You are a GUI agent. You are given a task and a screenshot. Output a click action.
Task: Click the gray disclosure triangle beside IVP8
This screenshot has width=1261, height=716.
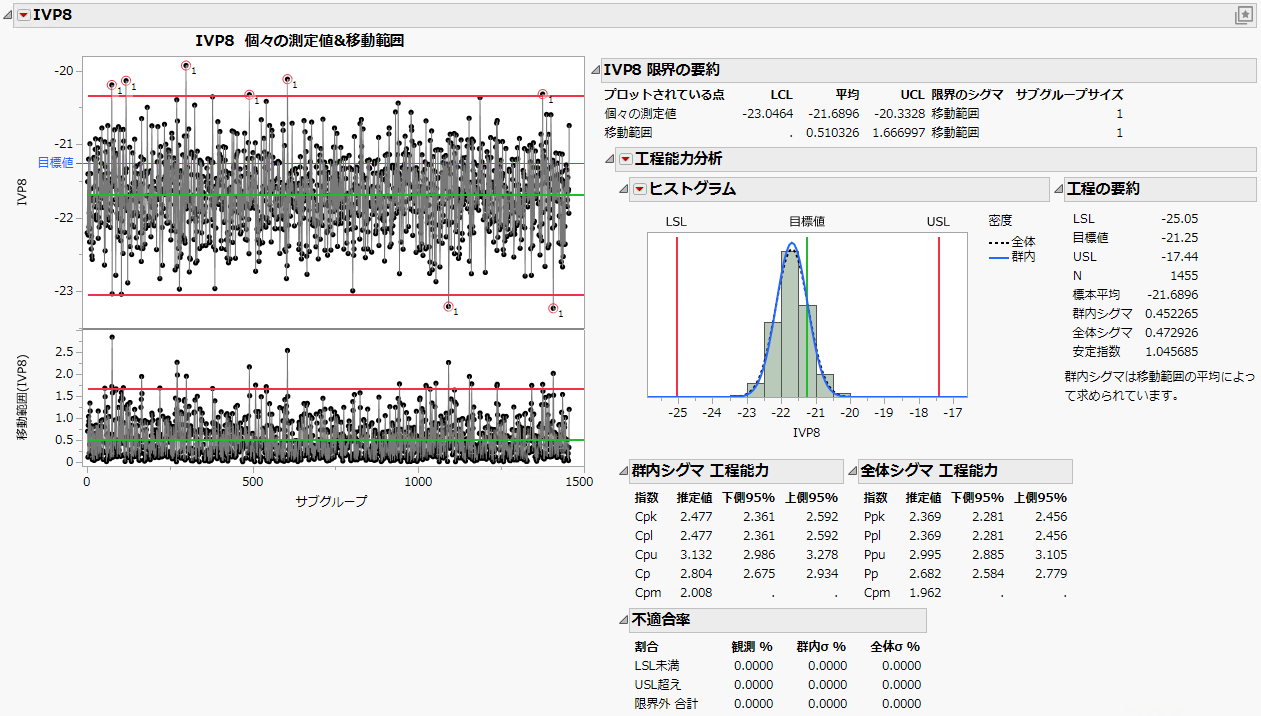click(x=9, y=14)
